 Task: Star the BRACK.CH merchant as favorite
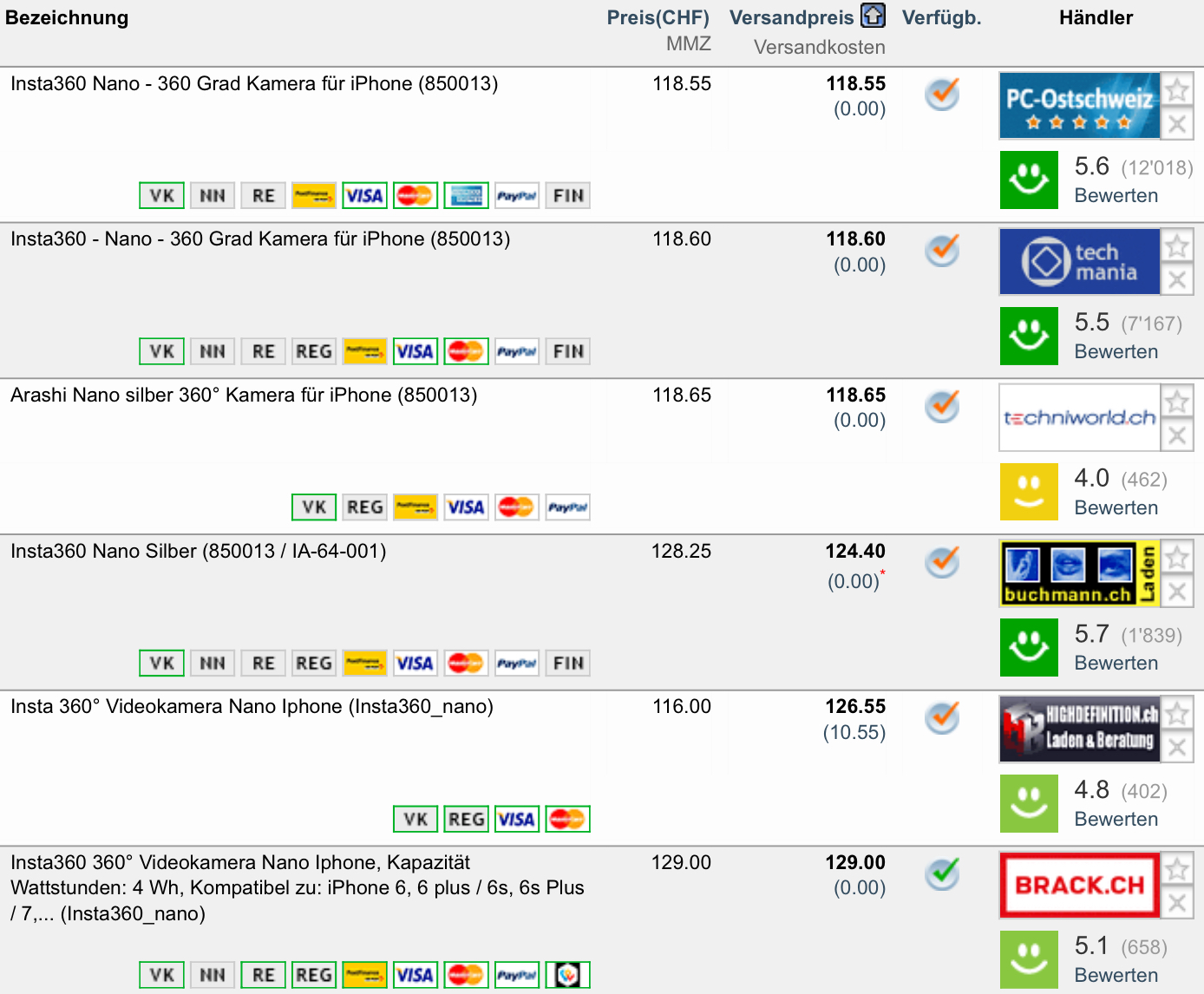click(x=1177, y=869)
